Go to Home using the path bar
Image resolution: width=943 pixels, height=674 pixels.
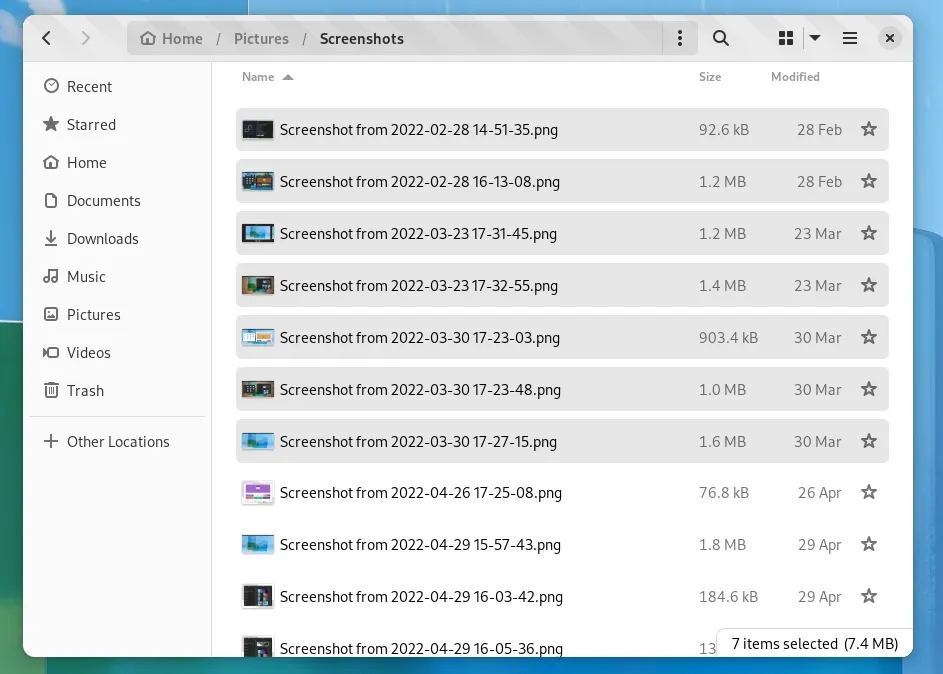pos(170,38)
